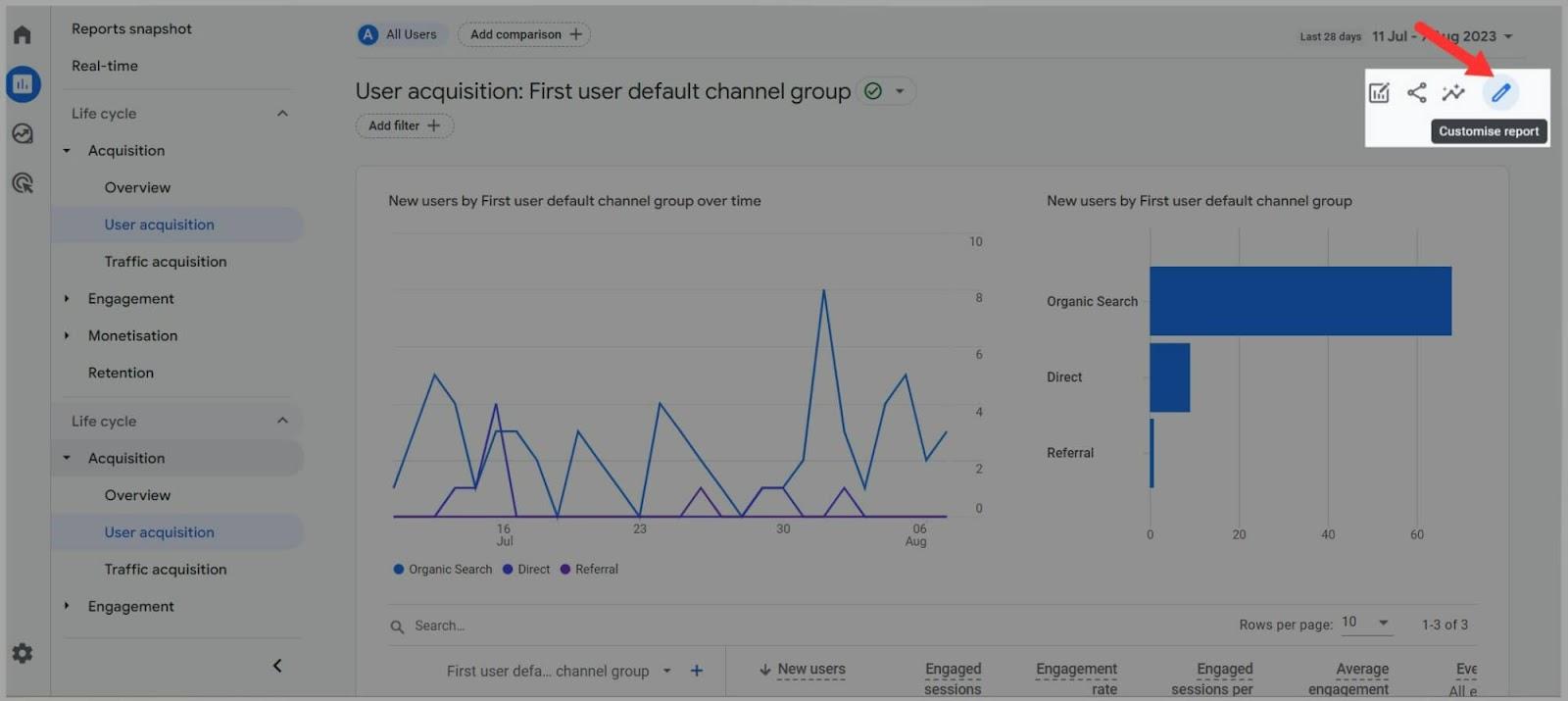Image resolution: width=1568 pixels, height=701 pixels.
Task: Select Traffic acquisition under first Acquisition
Action: coord(166,262)
